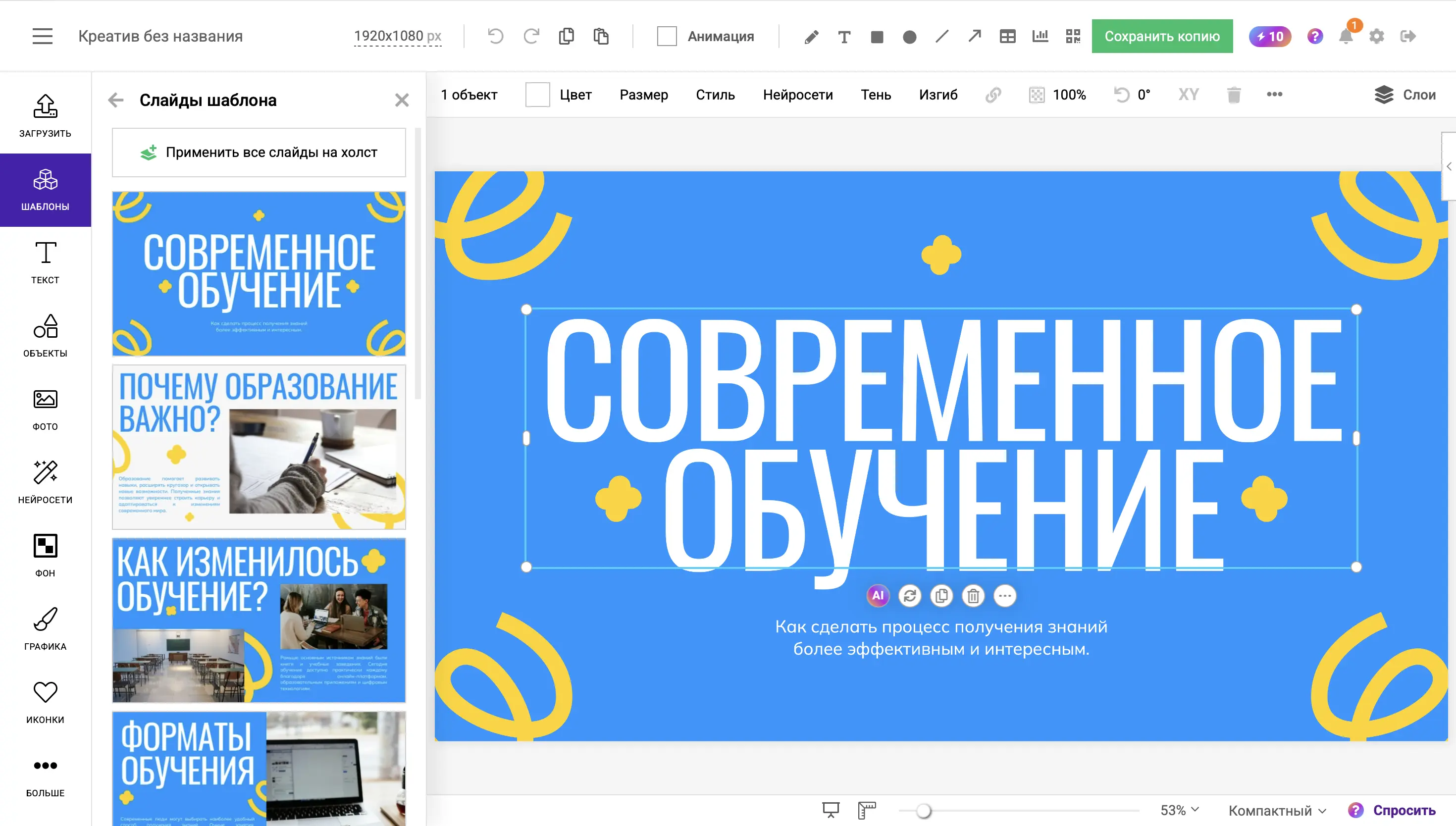Viewport: 1456px width, 826px height.
Task: Open the Объекты sidebar section
Action: (46, 336)
